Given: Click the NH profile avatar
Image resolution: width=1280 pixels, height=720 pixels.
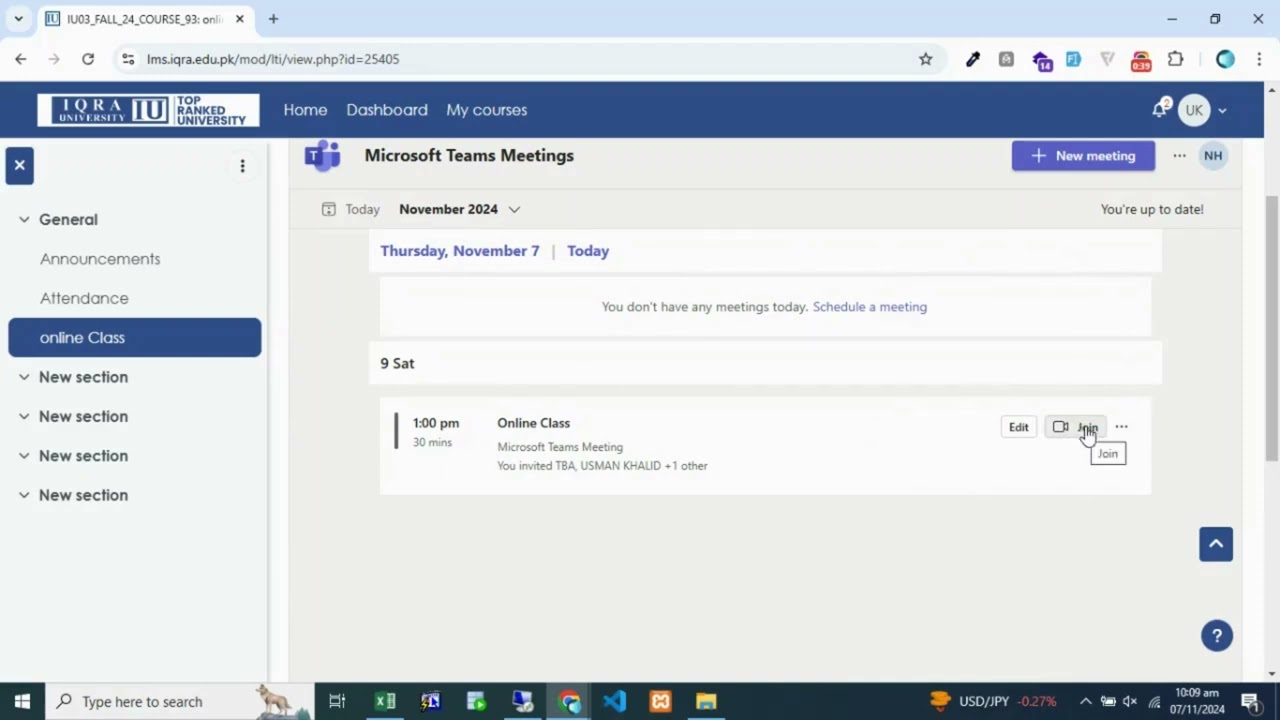Looking at the screenshot, I should pos(1213,156).
